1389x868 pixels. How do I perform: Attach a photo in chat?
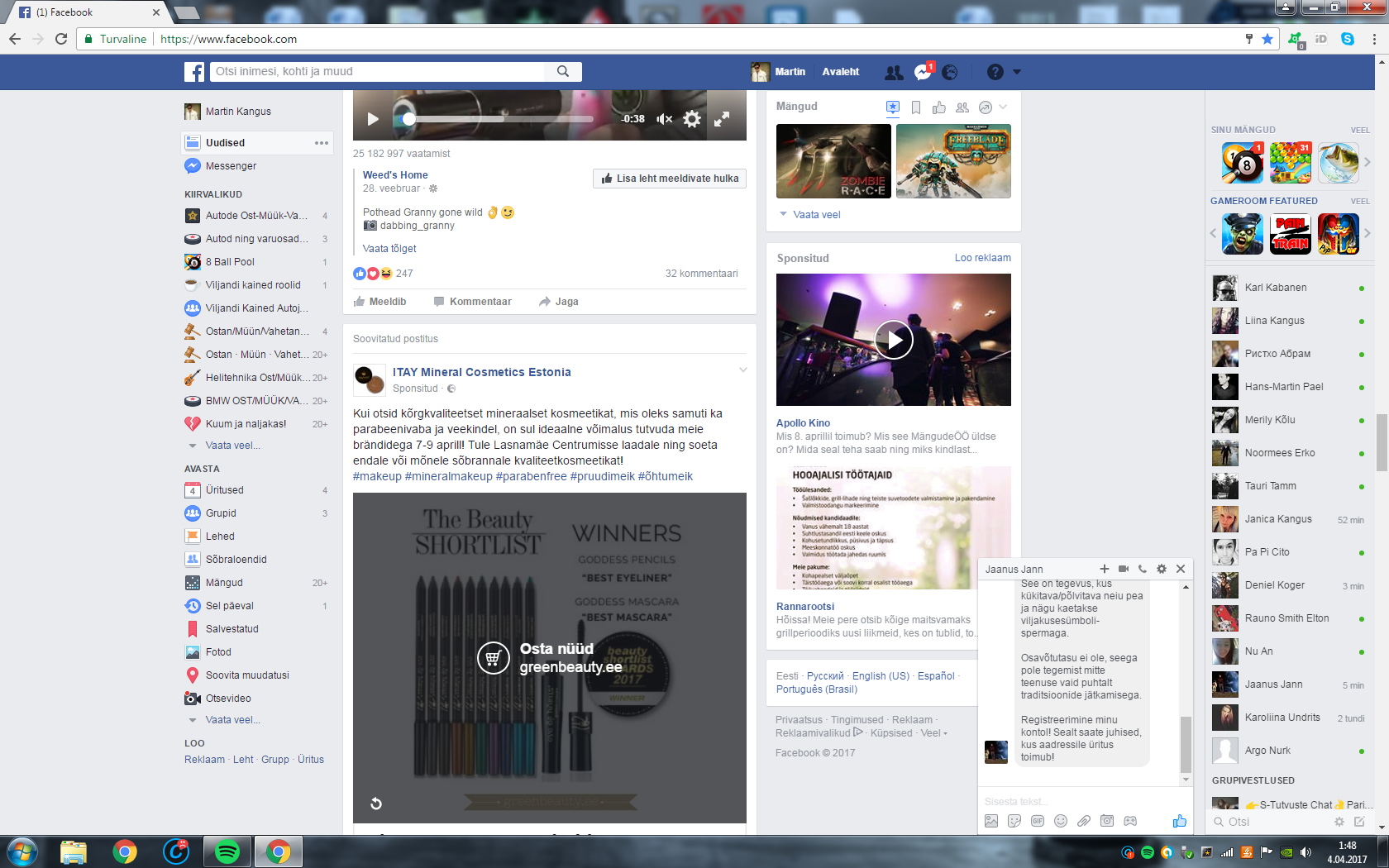point(991,821)
